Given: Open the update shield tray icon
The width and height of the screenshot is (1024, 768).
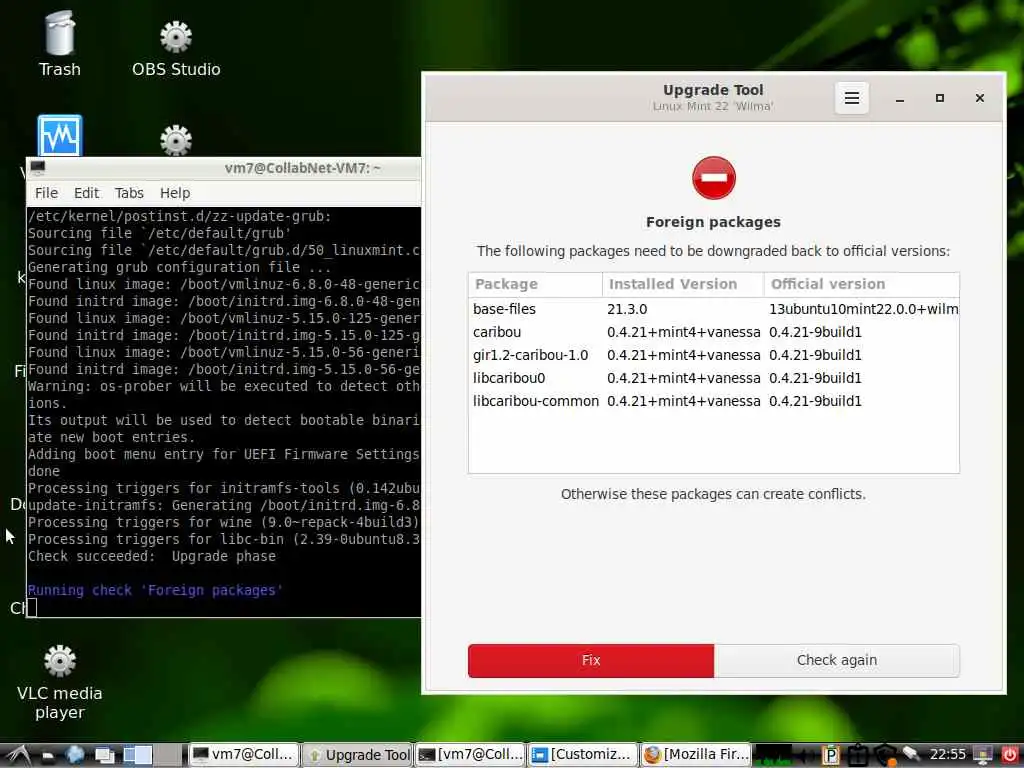Looking at the screenshot, I should [886, 755].
